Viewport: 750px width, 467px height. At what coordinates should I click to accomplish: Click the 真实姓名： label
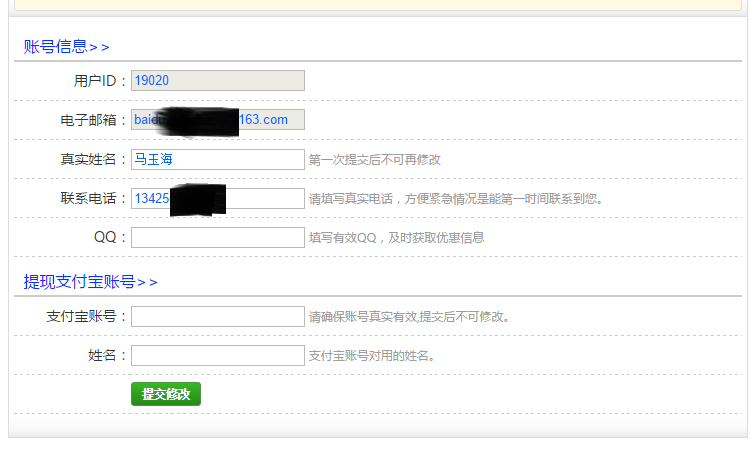click(93, 159)
